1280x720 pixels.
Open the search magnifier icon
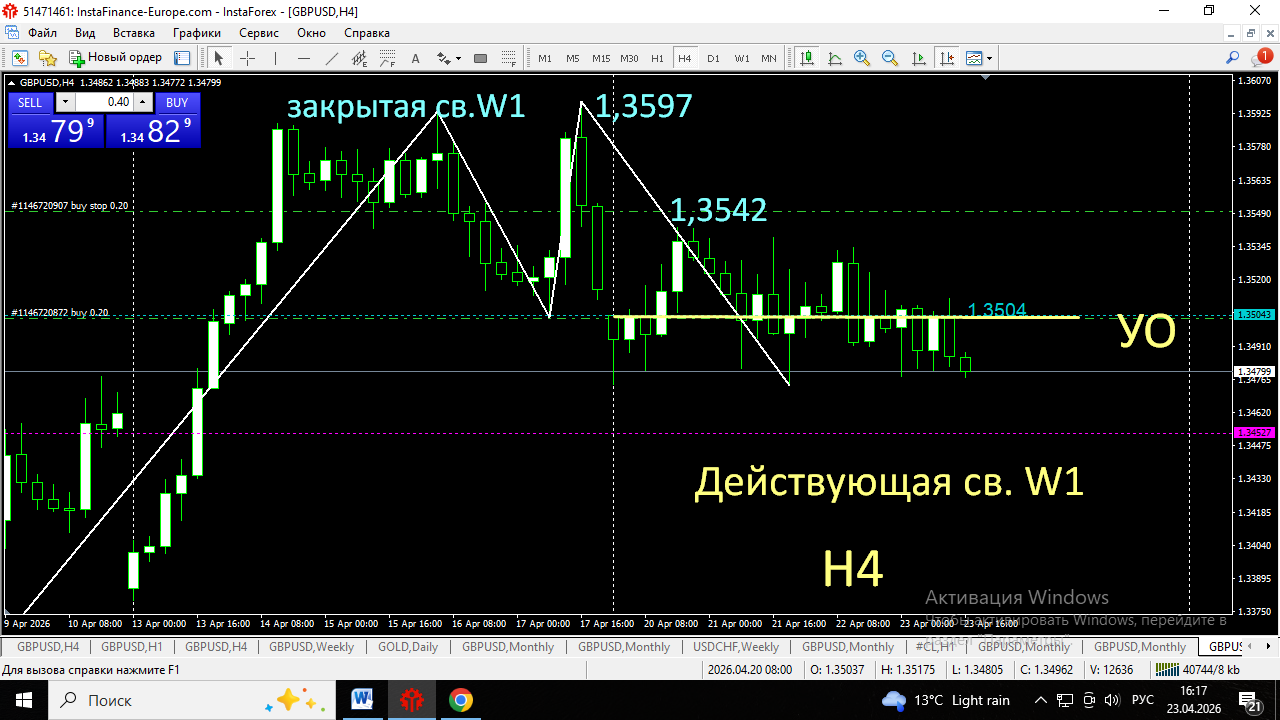(1232, 57)
